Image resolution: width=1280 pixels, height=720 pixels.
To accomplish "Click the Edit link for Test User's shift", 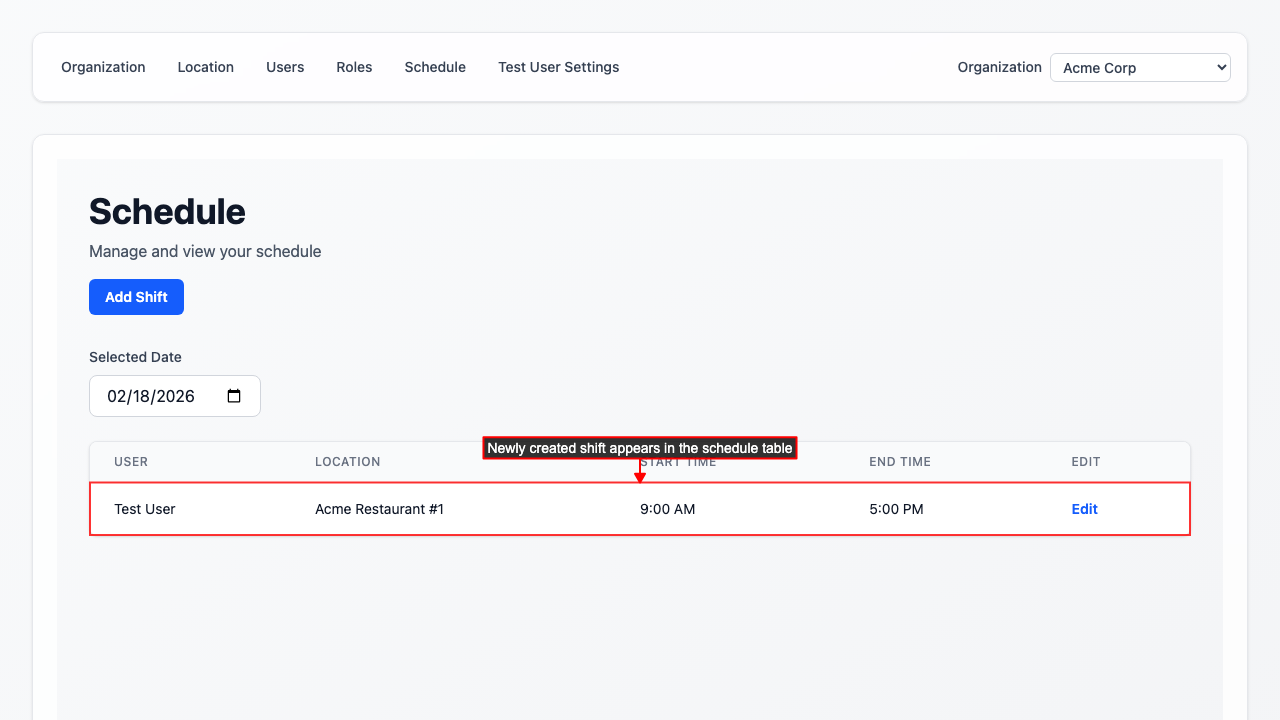I will point(1084,509).
